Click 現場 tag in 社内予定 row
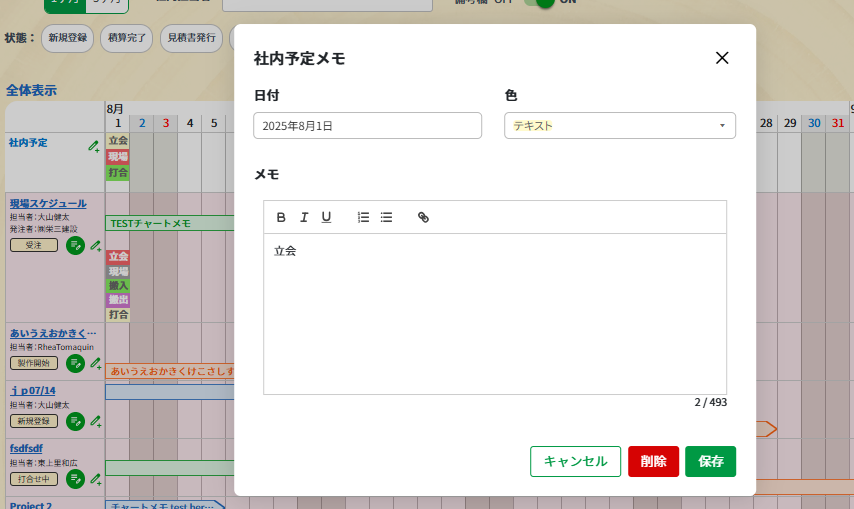The width and height of the screenshot is (854, 509). tap(118, 157)
